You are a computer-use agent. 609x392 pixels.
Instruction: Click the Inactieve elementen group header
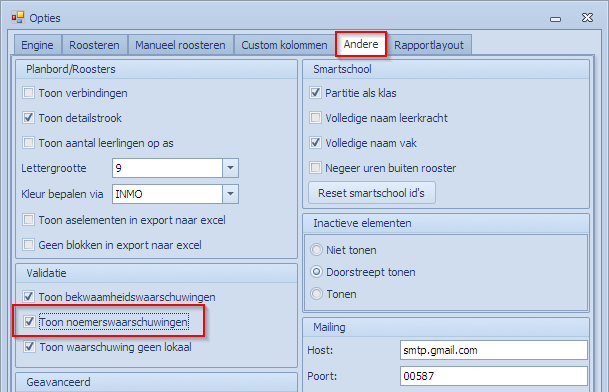446,223
